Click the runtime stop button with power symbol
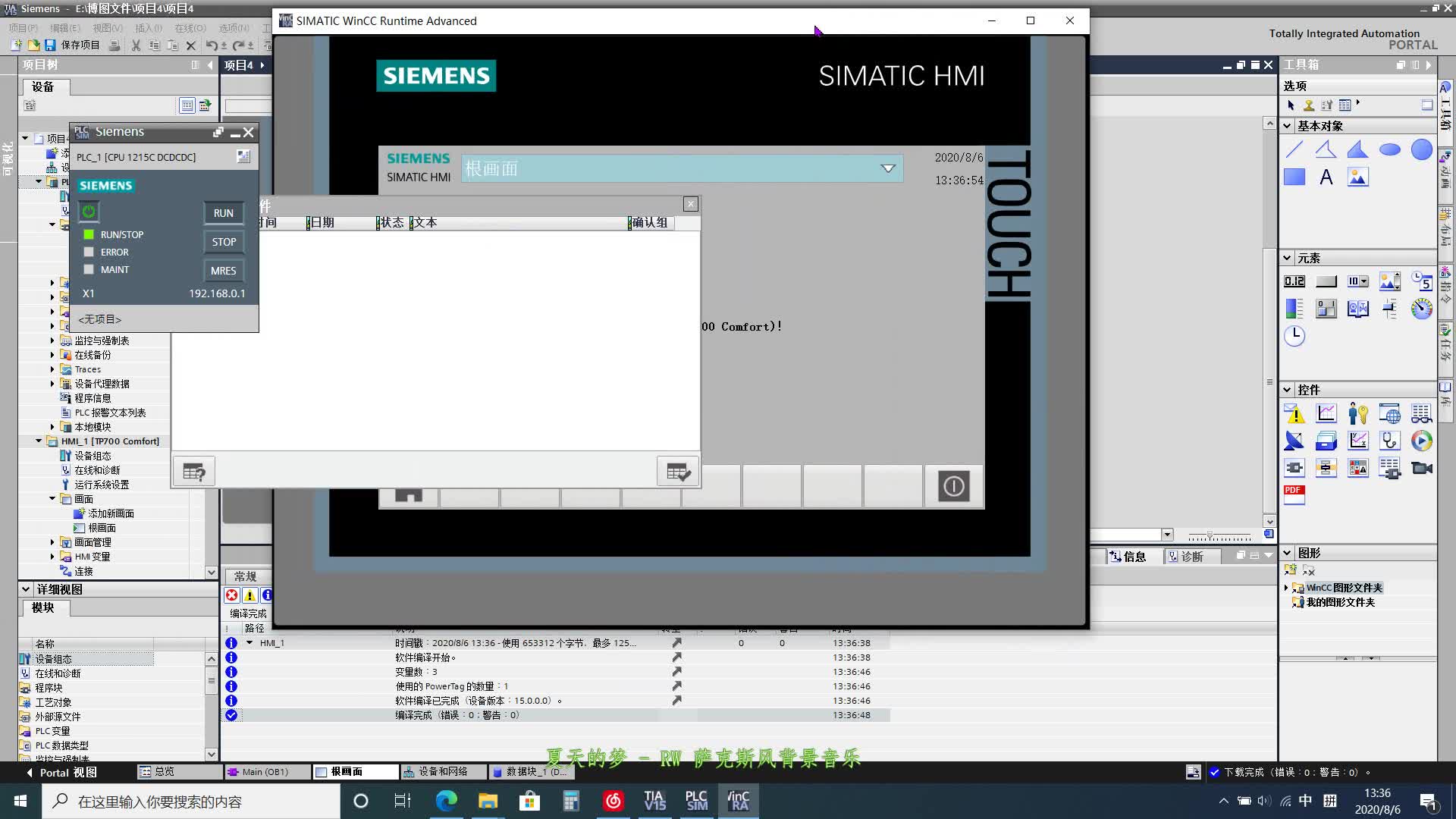 [x=953, y=486]
